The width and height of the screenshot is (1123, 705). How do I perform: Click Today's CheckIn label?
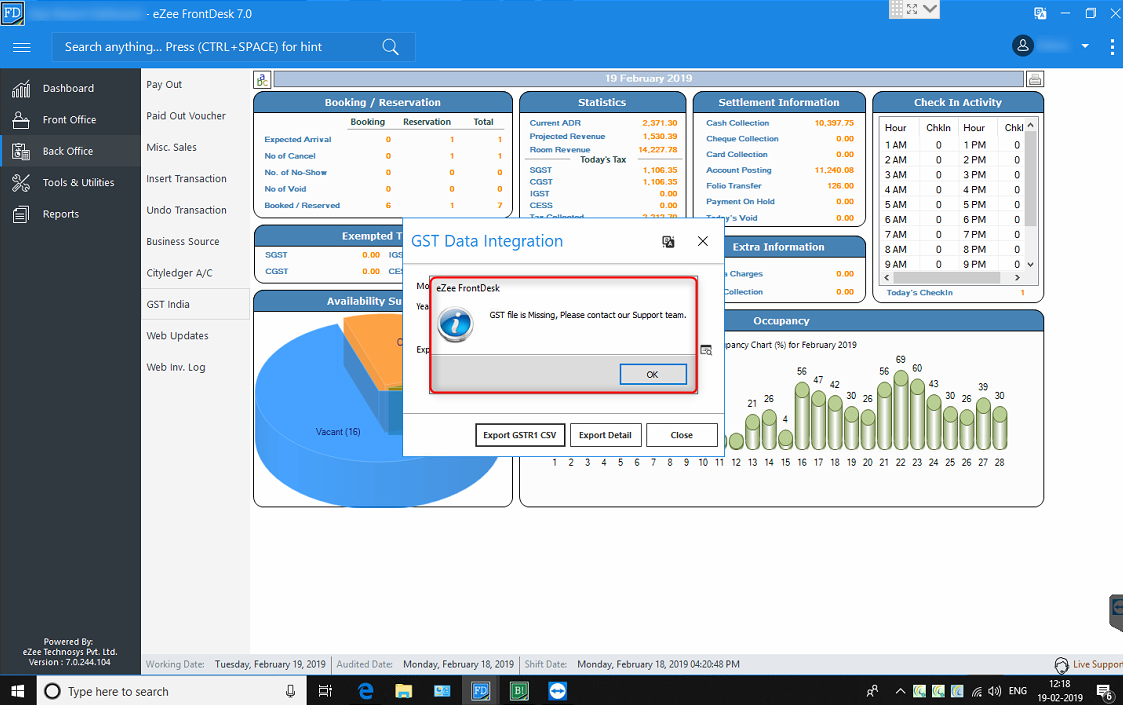920,292
